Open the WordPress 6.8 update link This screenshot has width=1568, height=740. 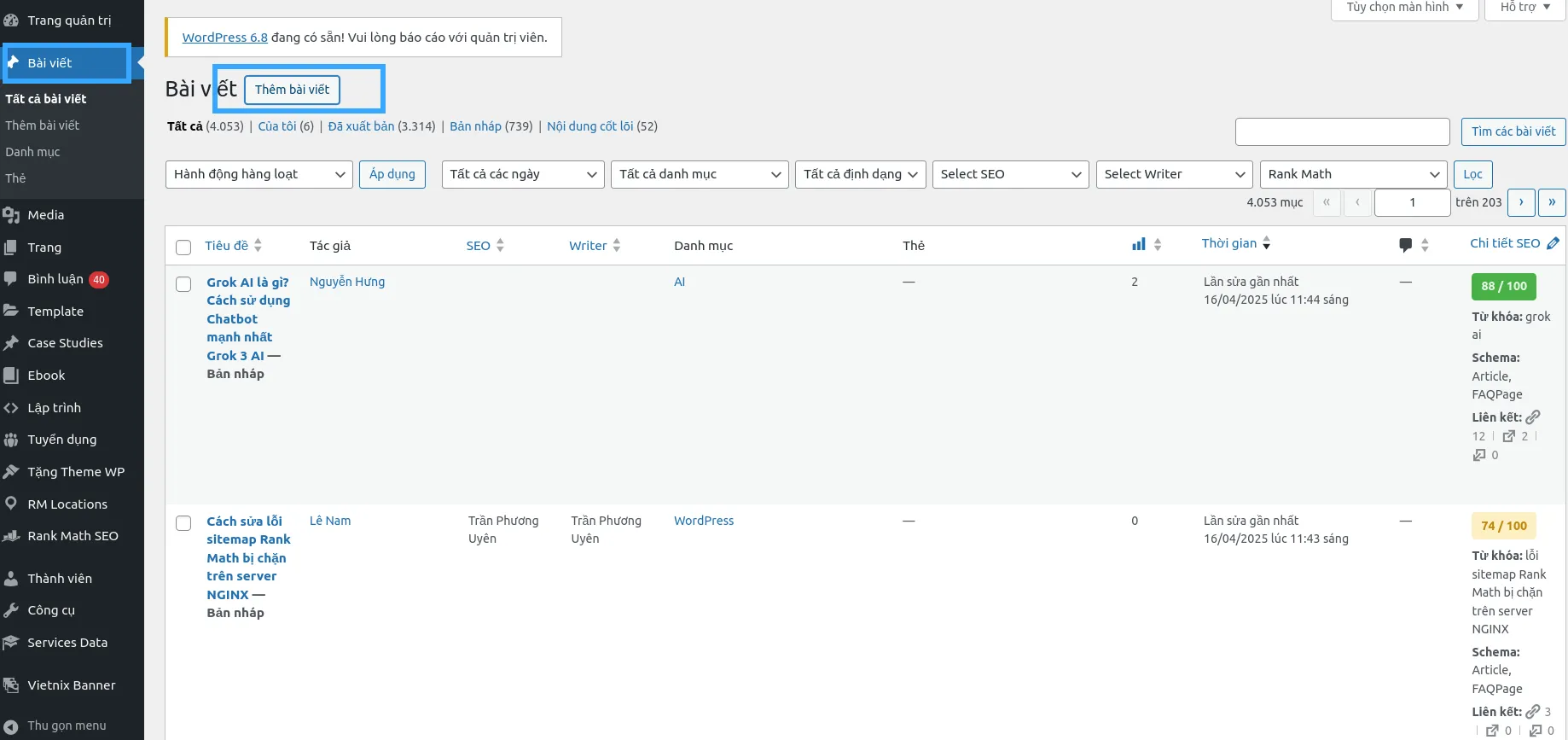224,38
